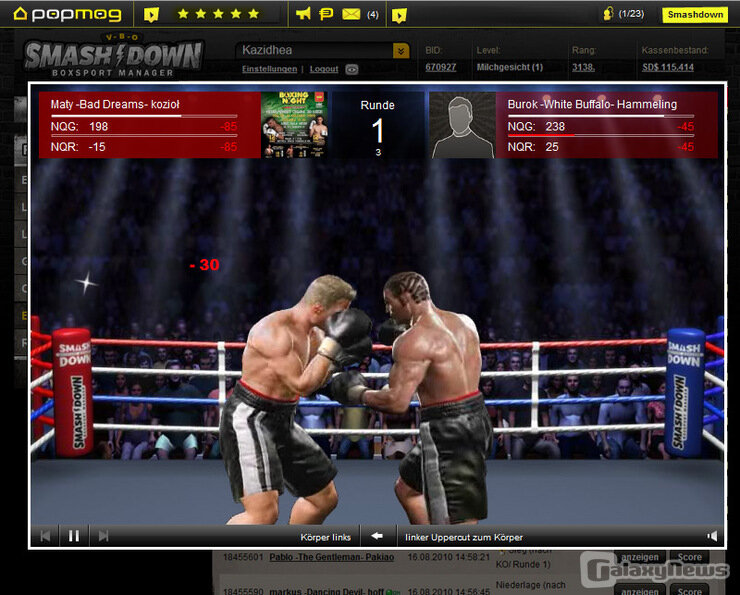The image size is (740, 595).
Task: Click the -30 damage indicator
Action: point(204,265)
